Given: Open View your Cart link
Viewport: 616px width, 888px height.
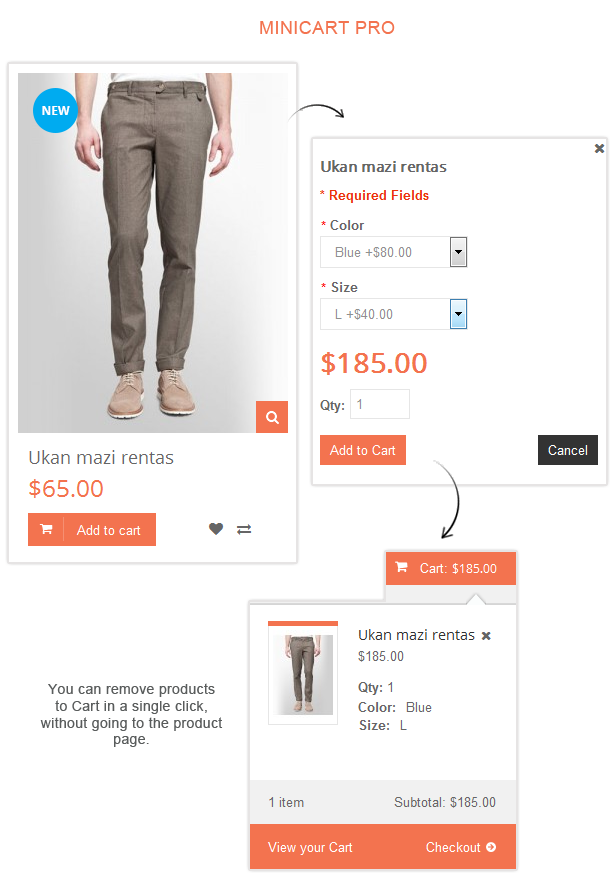Looking at the screenshot, I should pos(310,847).
